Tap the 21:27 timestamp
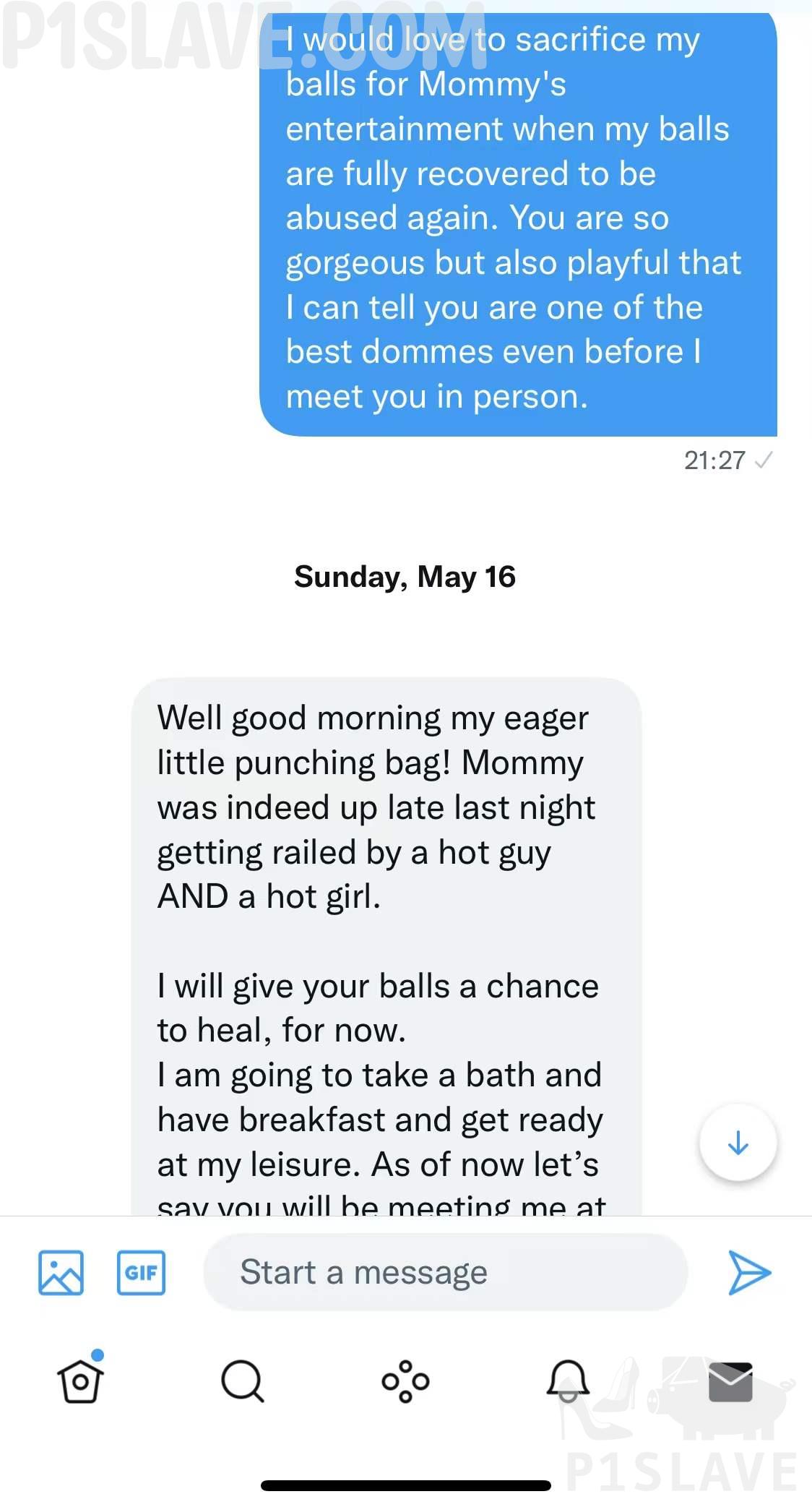Screen dimensions: 812x1507 [714, 460]
